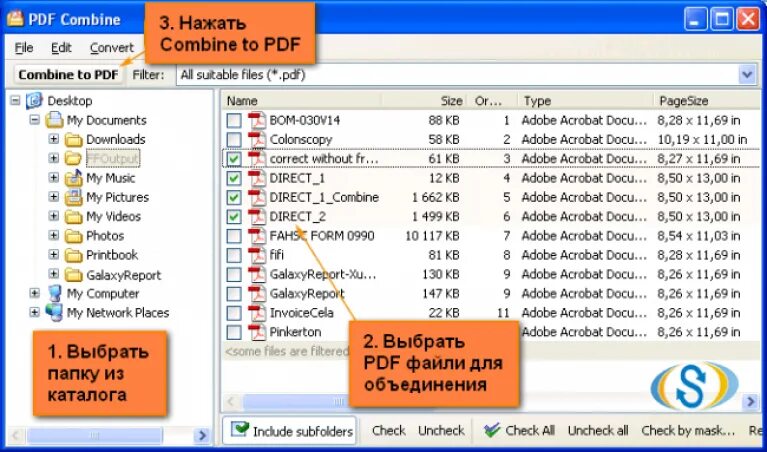767x452 pixels.
Task: Select the My Documents folder icon
Action: pyautogui.click(x=54, y=120)
